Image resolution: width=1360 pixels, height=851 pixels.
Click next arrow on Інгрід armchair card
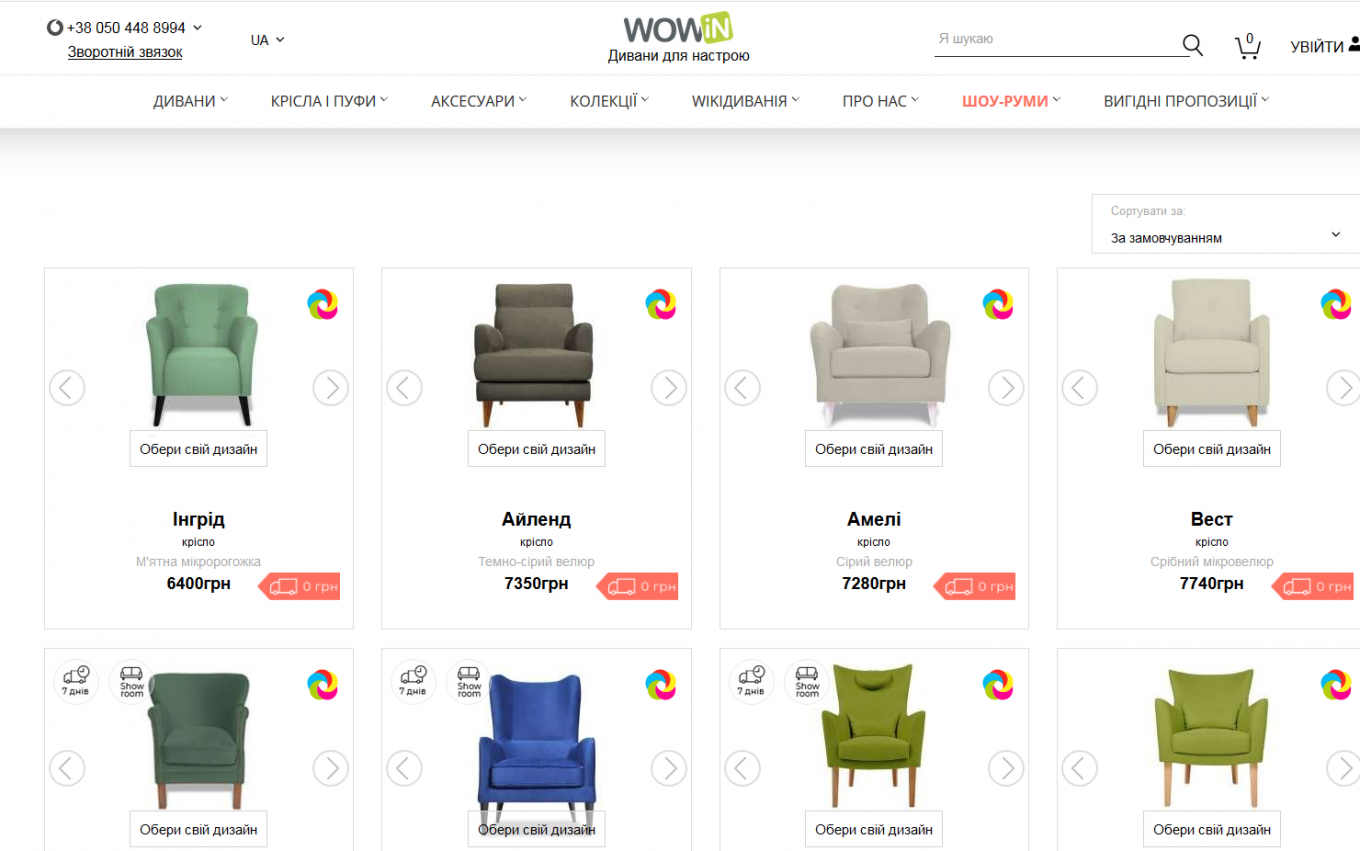331,387
